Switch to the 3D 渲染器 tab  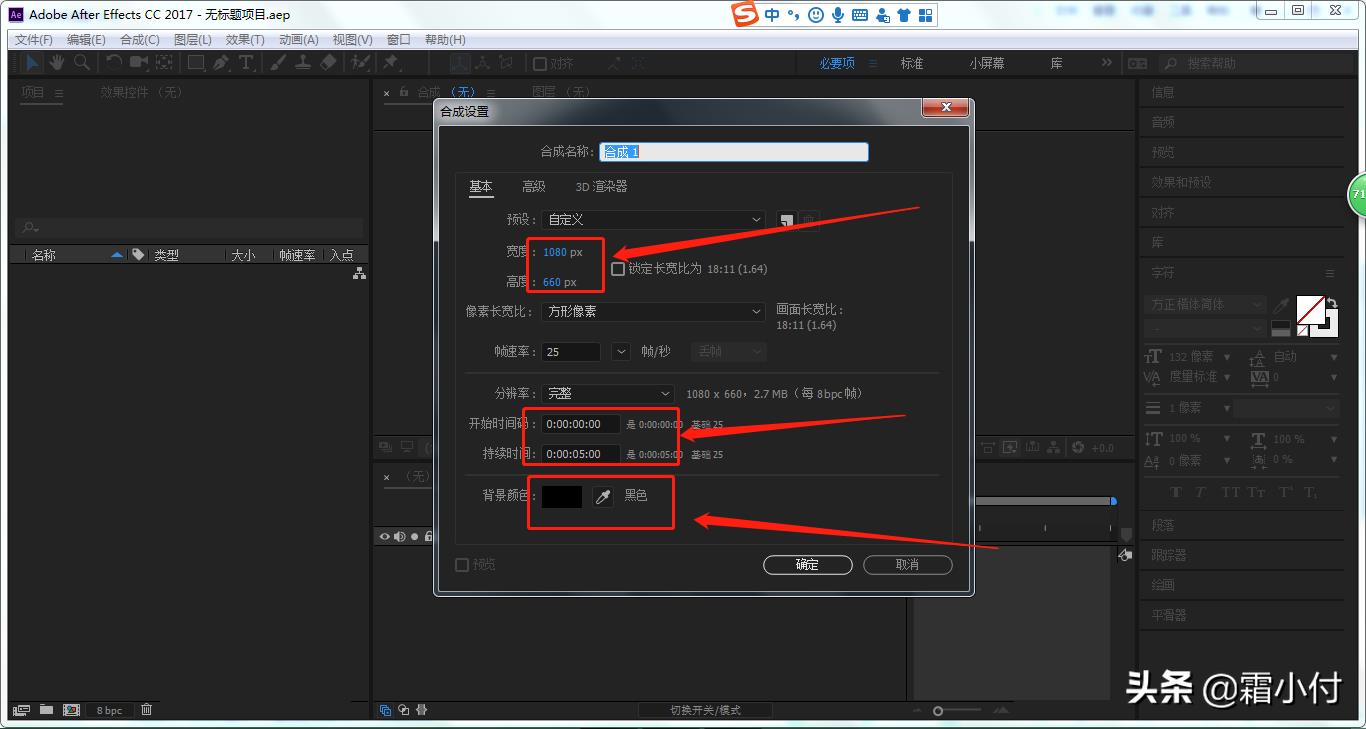[601, 187]
